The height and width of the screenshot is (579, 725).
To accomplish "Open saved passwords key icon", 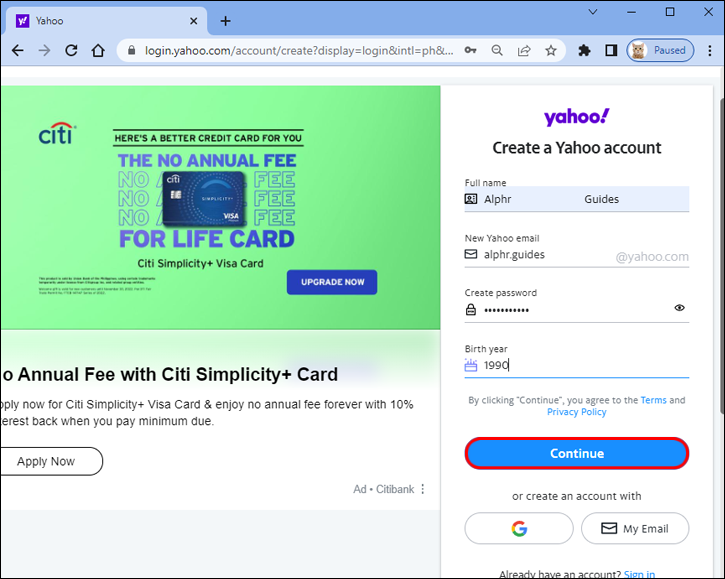I will [x=470, y=50].
